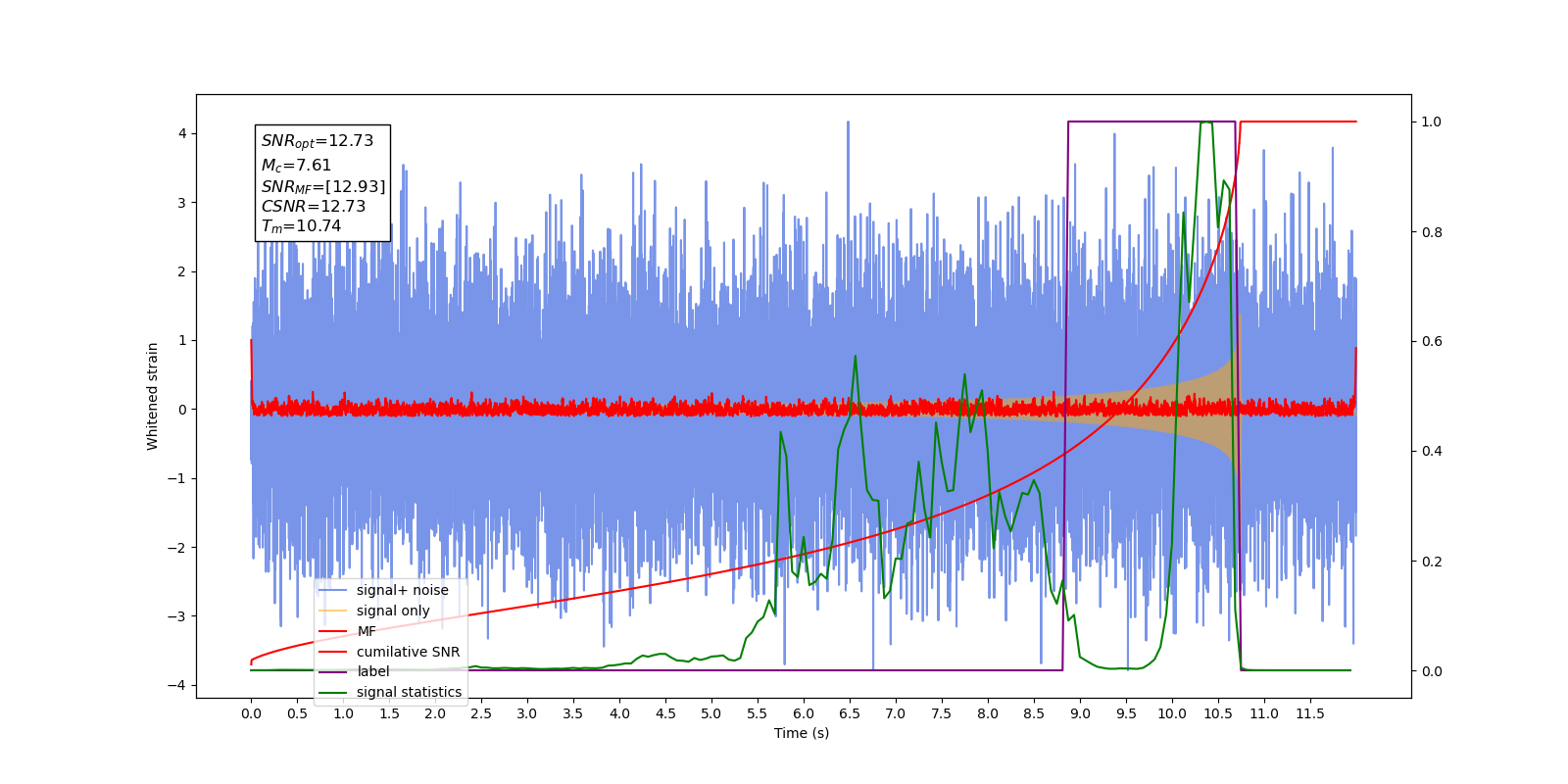Click the Mc=7.61 annotation text
The image size is (1568, 784).
(296, 166)
